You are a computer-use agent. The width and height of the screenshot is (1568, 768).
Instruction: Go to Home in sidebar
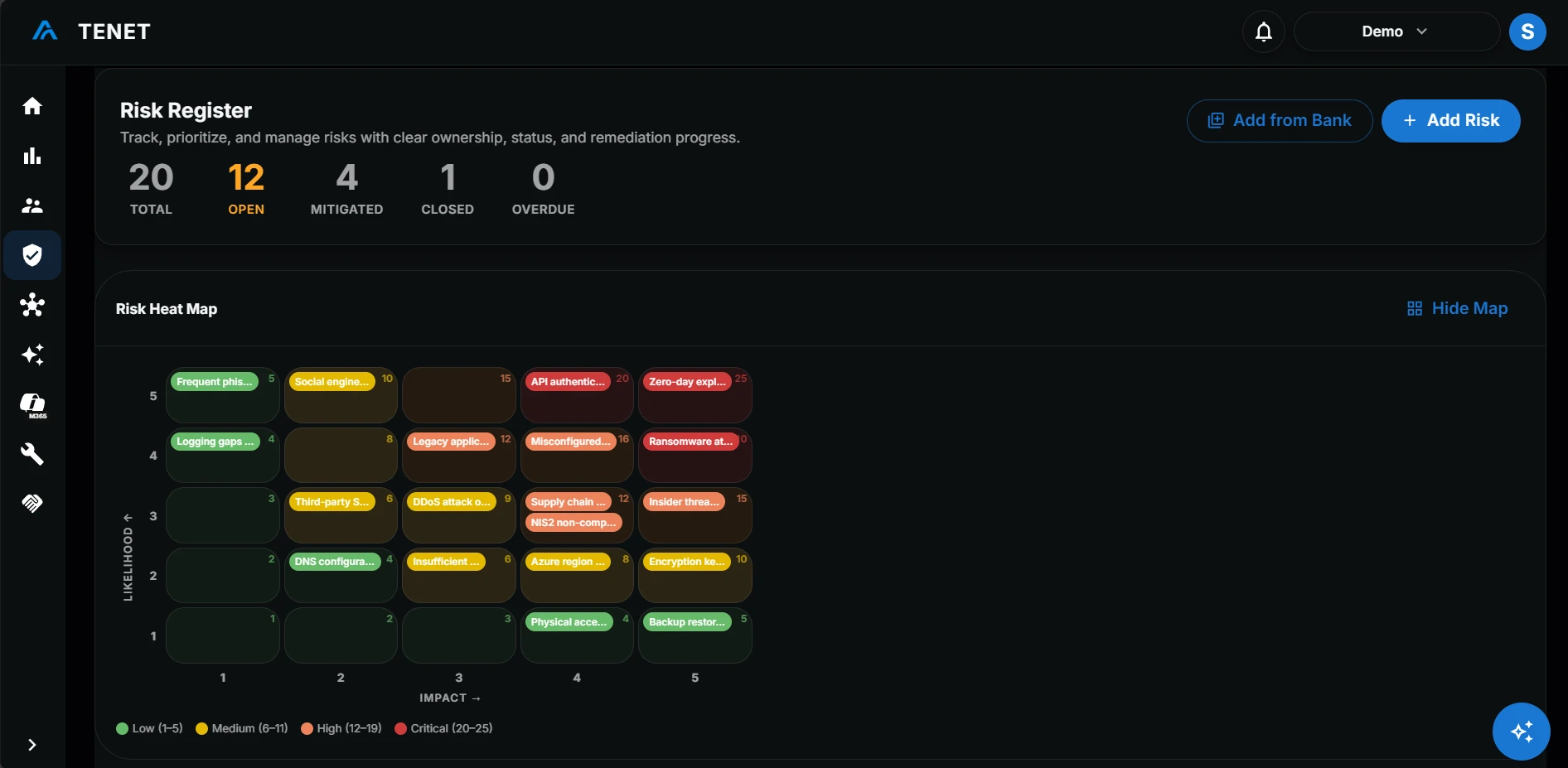32,106
